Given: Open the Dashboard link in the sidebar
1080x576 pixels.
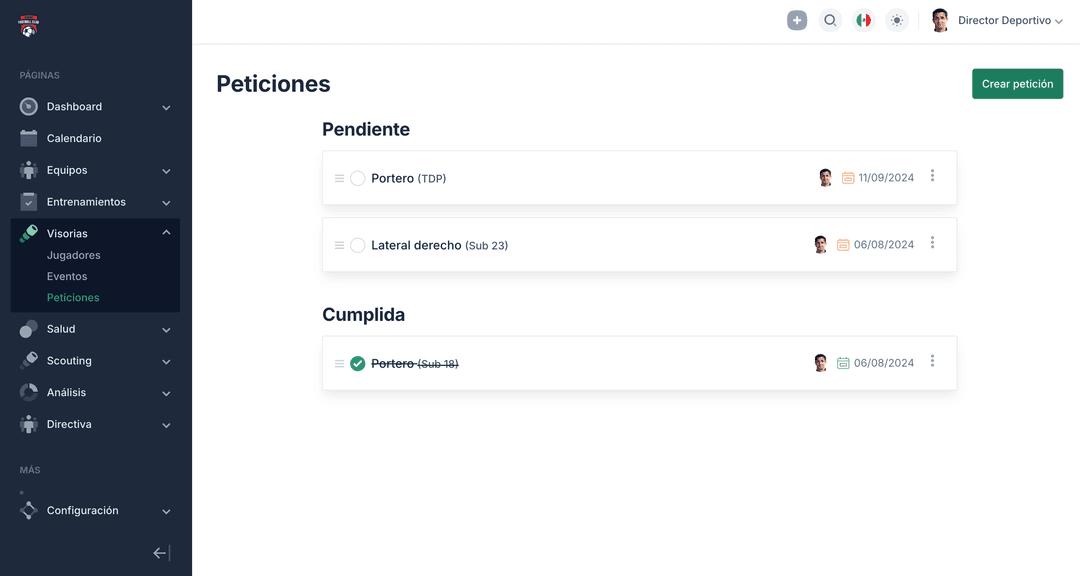Looking at the screenshot, I should pyautogui.click(x=74, y=106).
